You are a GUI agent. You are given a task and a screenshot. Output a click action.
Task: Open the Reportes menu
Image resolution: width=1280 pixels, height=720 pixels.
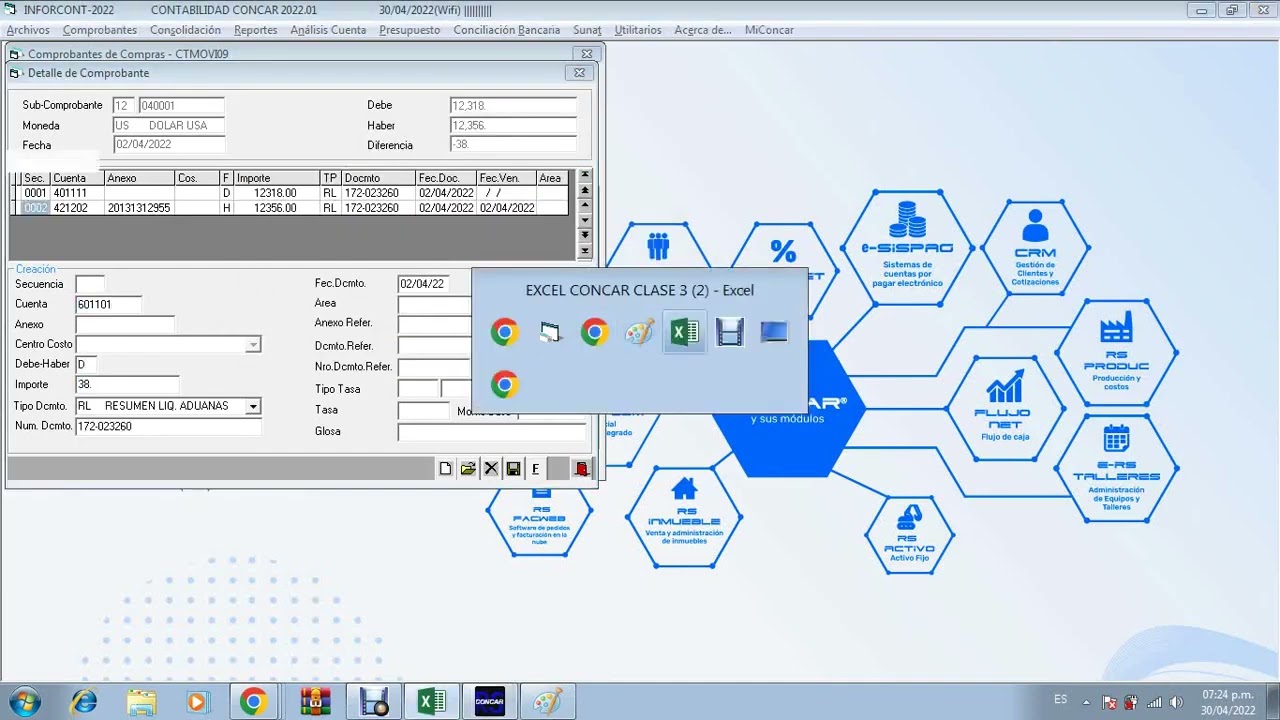[256, 30]
